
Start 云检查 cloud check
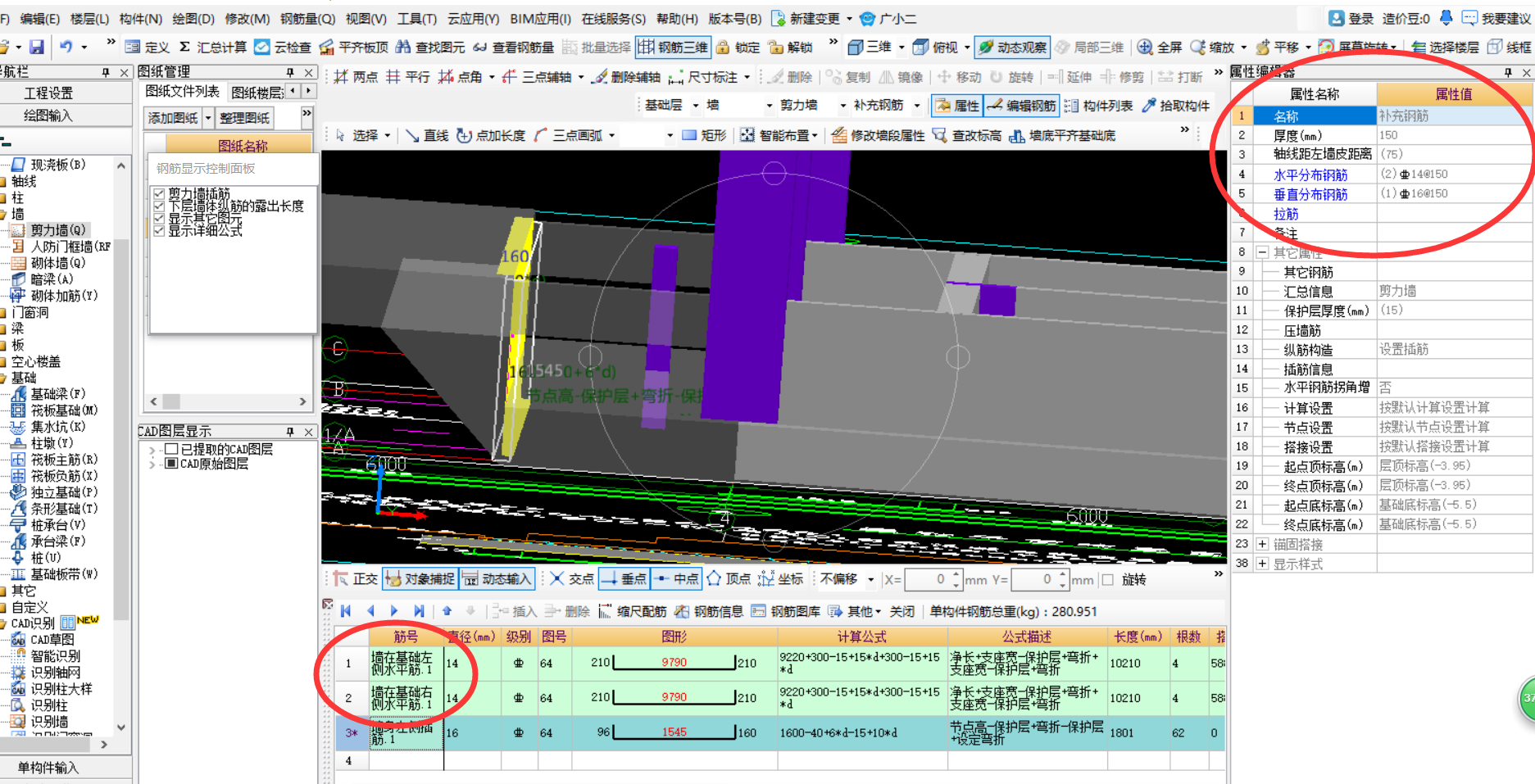pyautogui.click(x=283, y=47)
